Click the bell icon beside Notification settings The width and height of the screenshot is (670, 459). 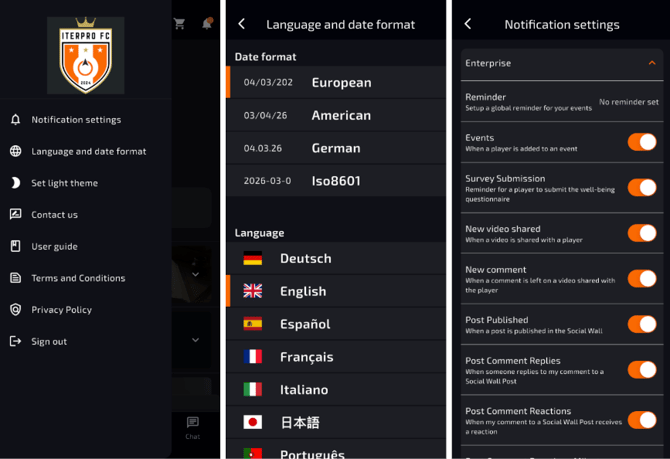pyautogui.click(x=15, y=120)
